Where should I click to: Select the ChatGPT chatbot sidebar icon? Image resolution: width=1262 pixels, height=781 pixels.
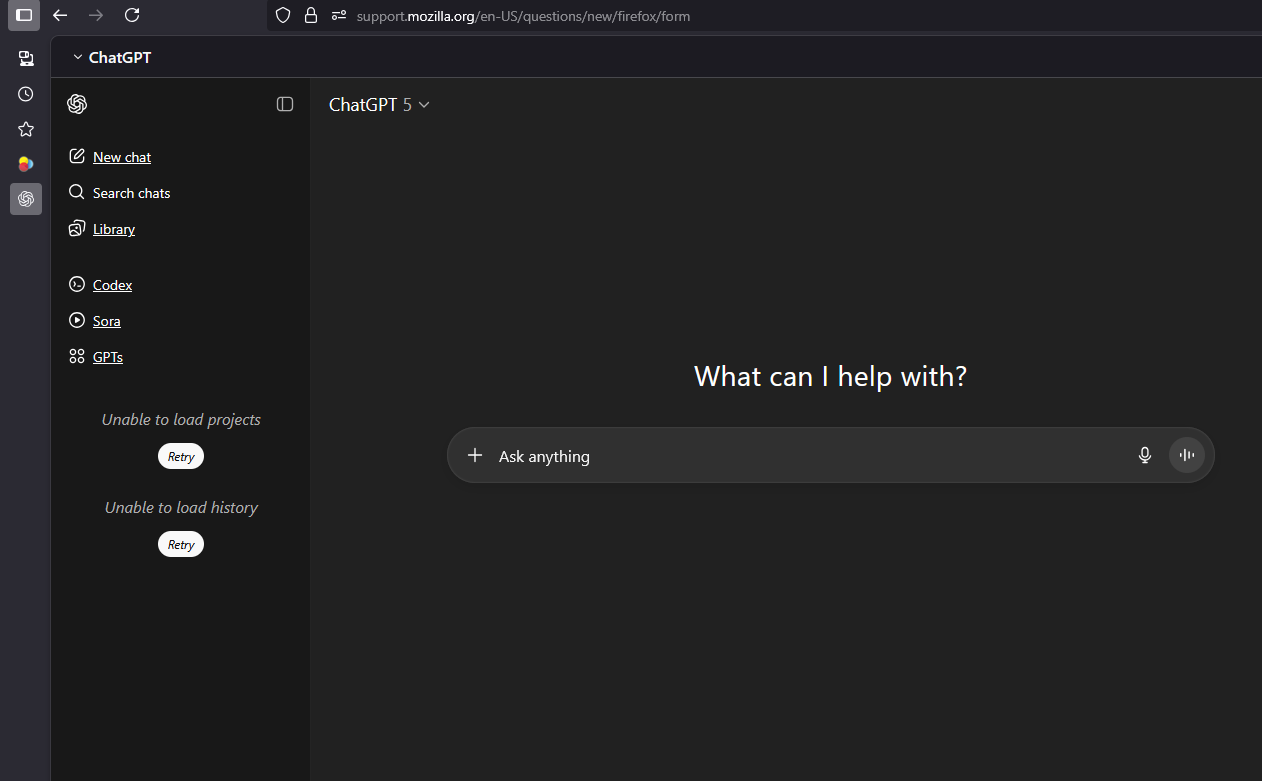[26, 199]
